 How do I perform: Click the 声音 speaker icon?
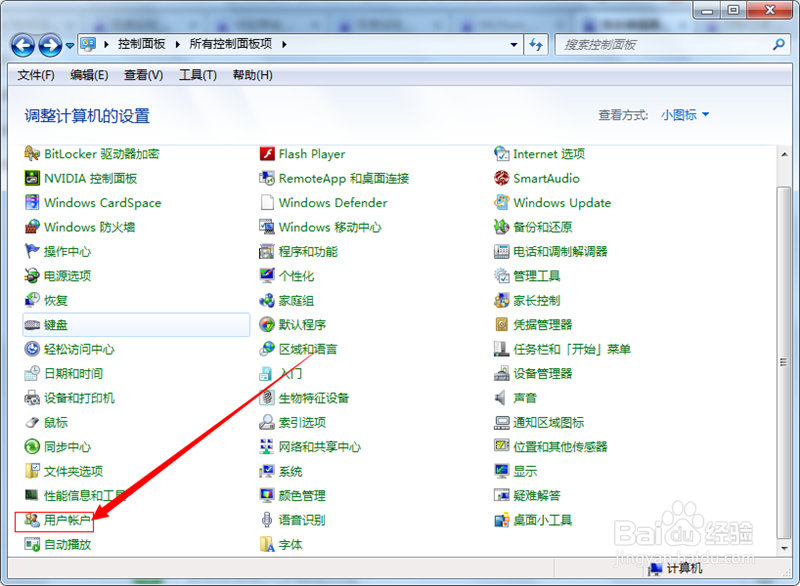click(x=502, y=398)
